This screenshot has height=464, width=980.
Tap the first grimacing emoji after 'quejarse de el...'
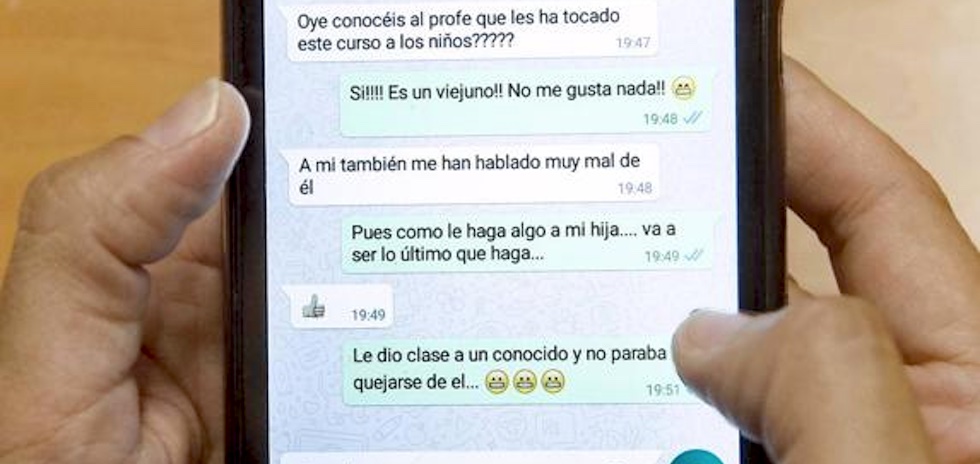tap(496, 381)
